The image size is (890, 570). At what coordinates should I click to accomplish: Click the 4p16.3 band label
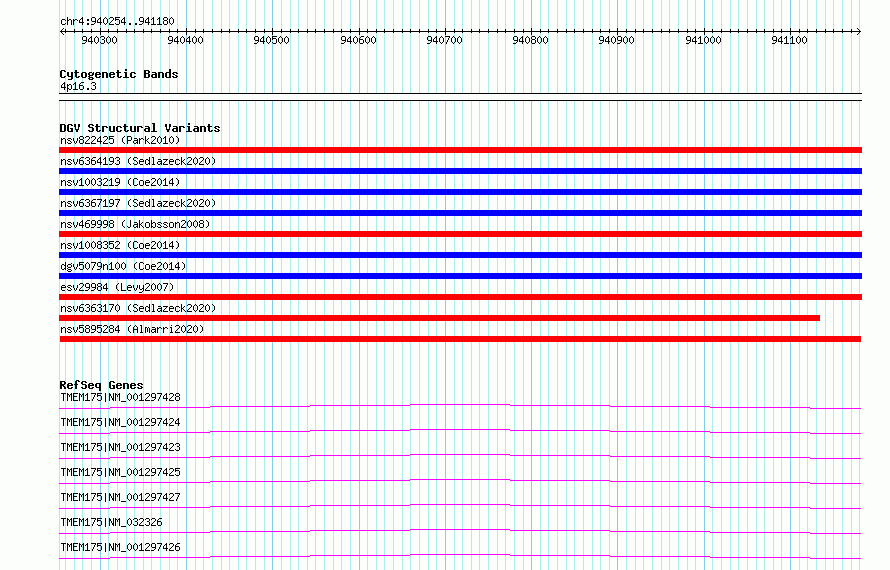78,86
